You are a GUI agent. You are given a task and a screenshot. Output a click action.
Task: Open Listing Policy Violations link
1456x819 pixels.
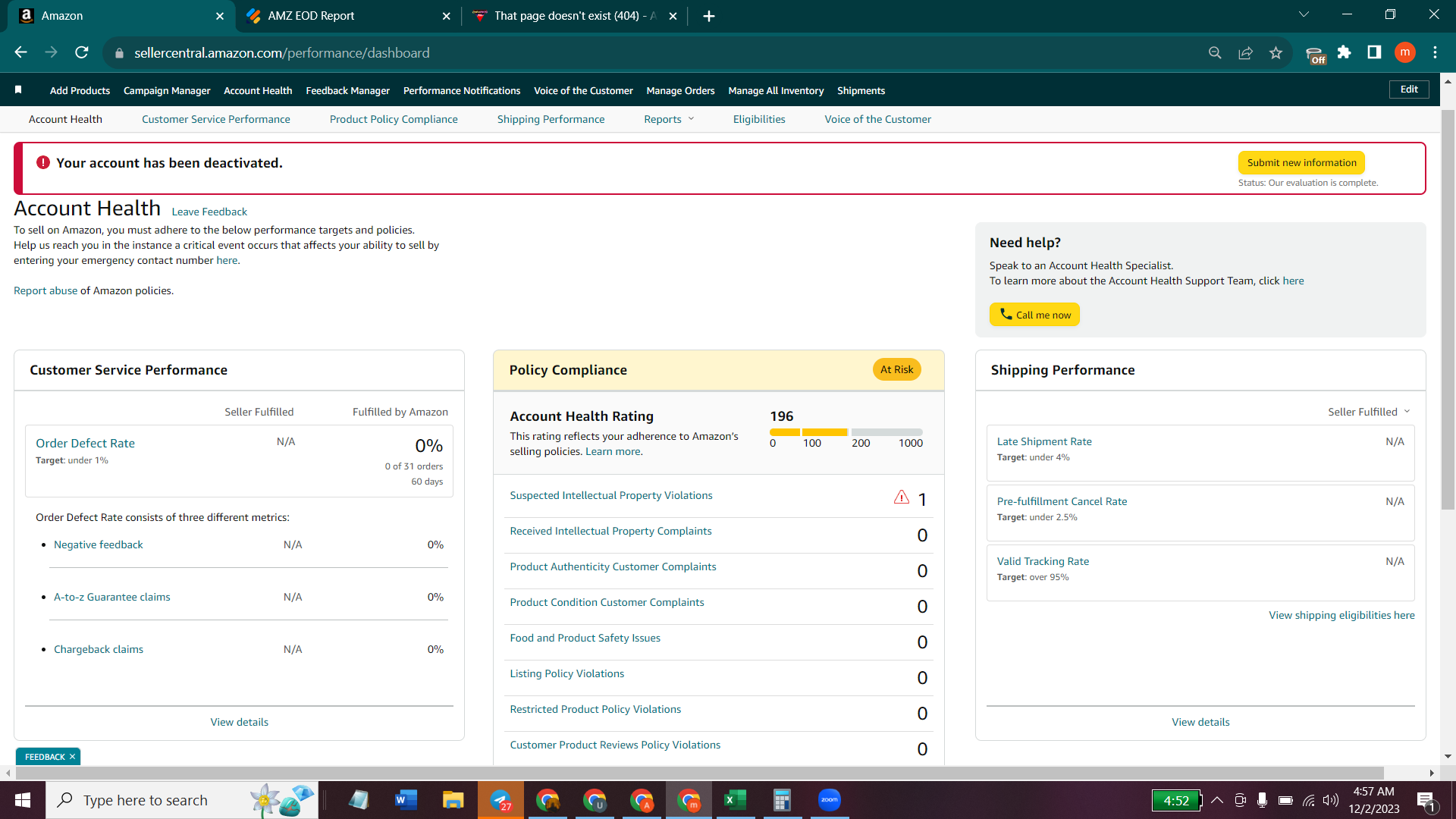(x=567, y=673)
